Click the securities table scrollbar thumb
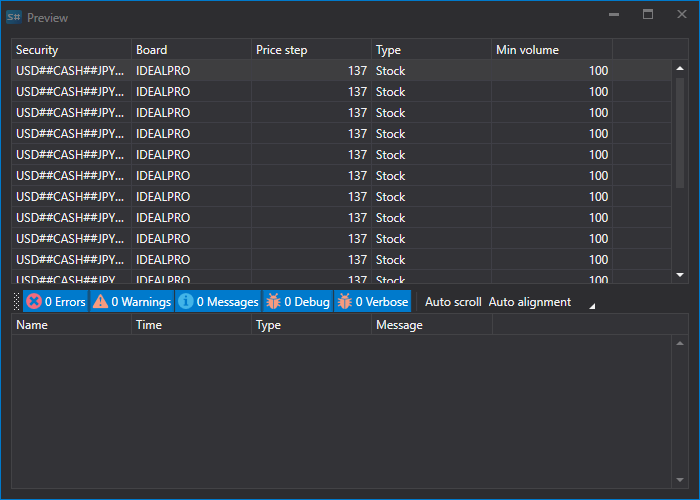This screenshot has width=700, height=500. pos(680,133)
